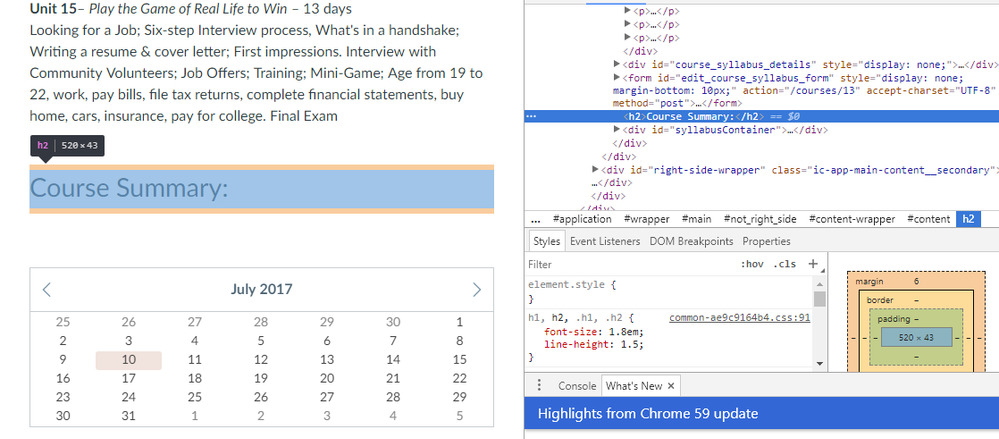999x439 pixels.
Task: Expand the edit_course_syllabus_form node
Action: 616,77
